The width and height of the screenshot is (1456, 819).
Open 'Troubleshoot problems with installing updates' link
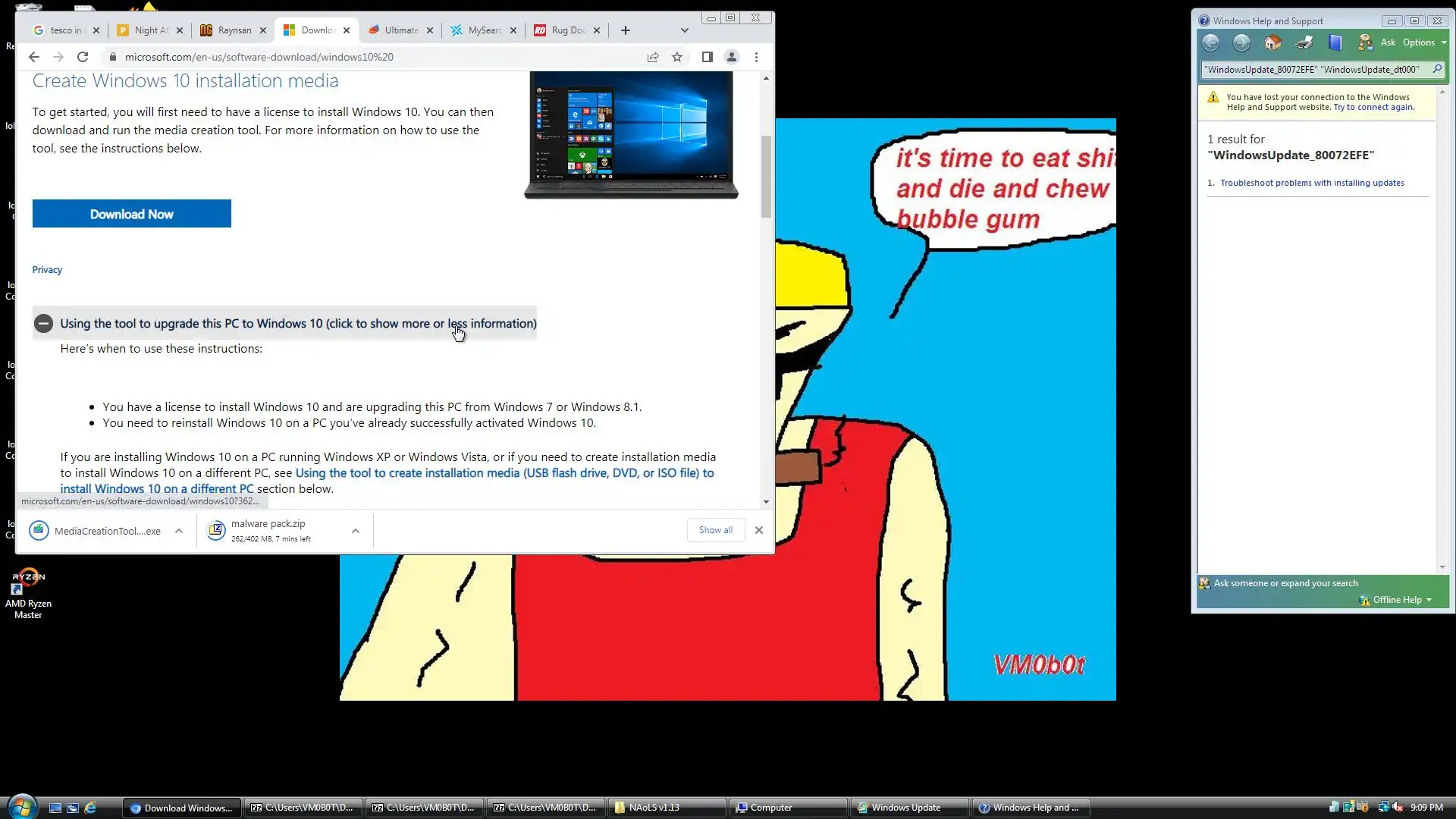point(1312,183)
